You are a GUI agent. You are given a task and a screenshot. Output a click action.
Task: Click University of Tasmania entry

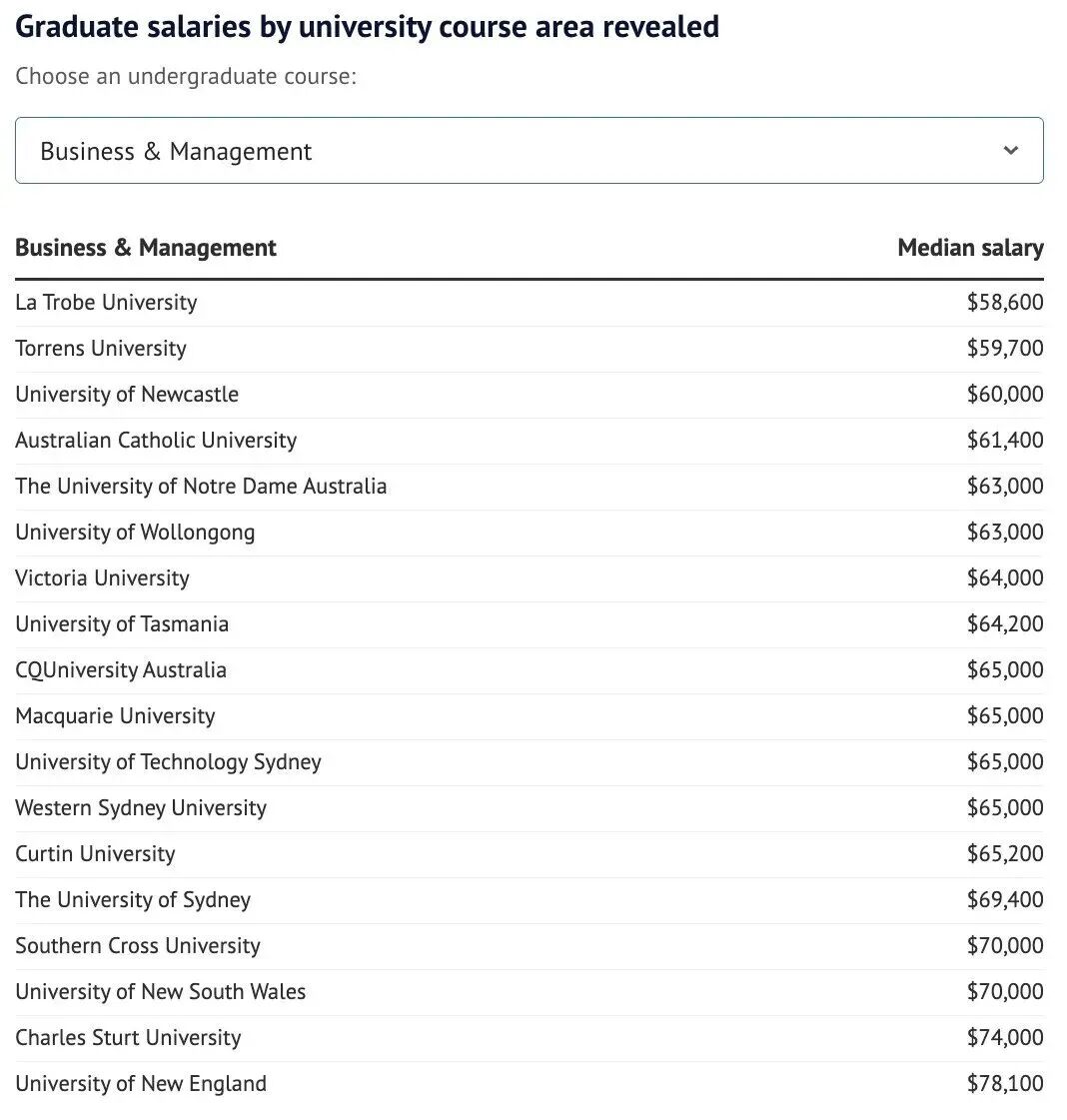point(122,624)
